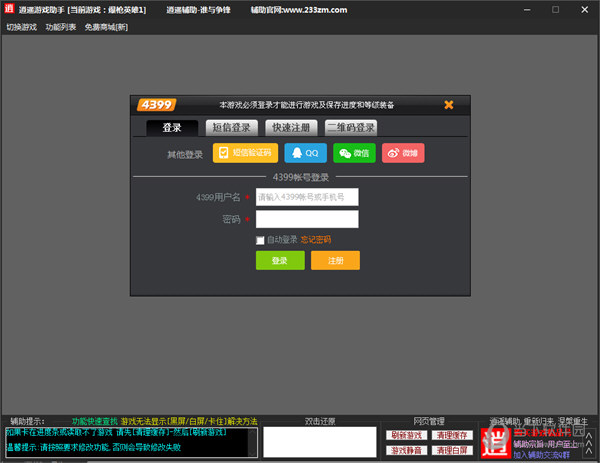Enable the 自动登录 auto-login checkbox
Viewport: 600px width, 463px height.
click(x=260, y=240)
